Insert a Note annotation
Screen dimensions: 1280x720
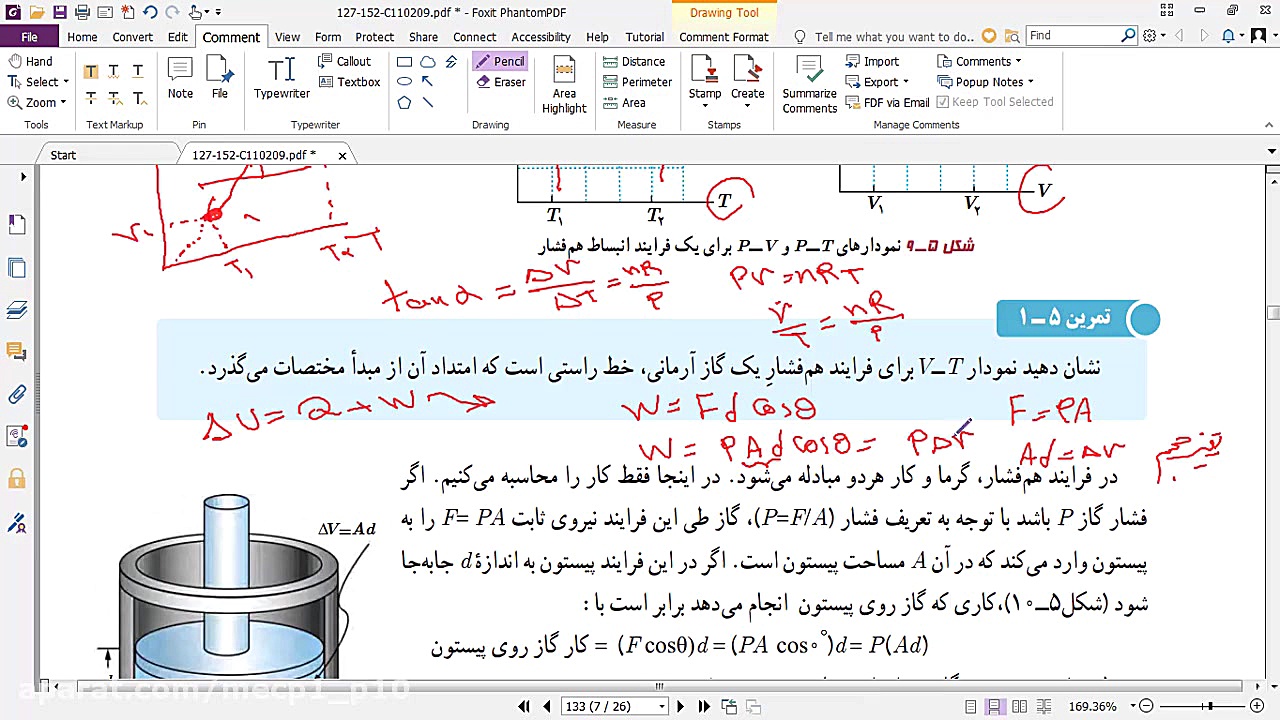point(180,78)
